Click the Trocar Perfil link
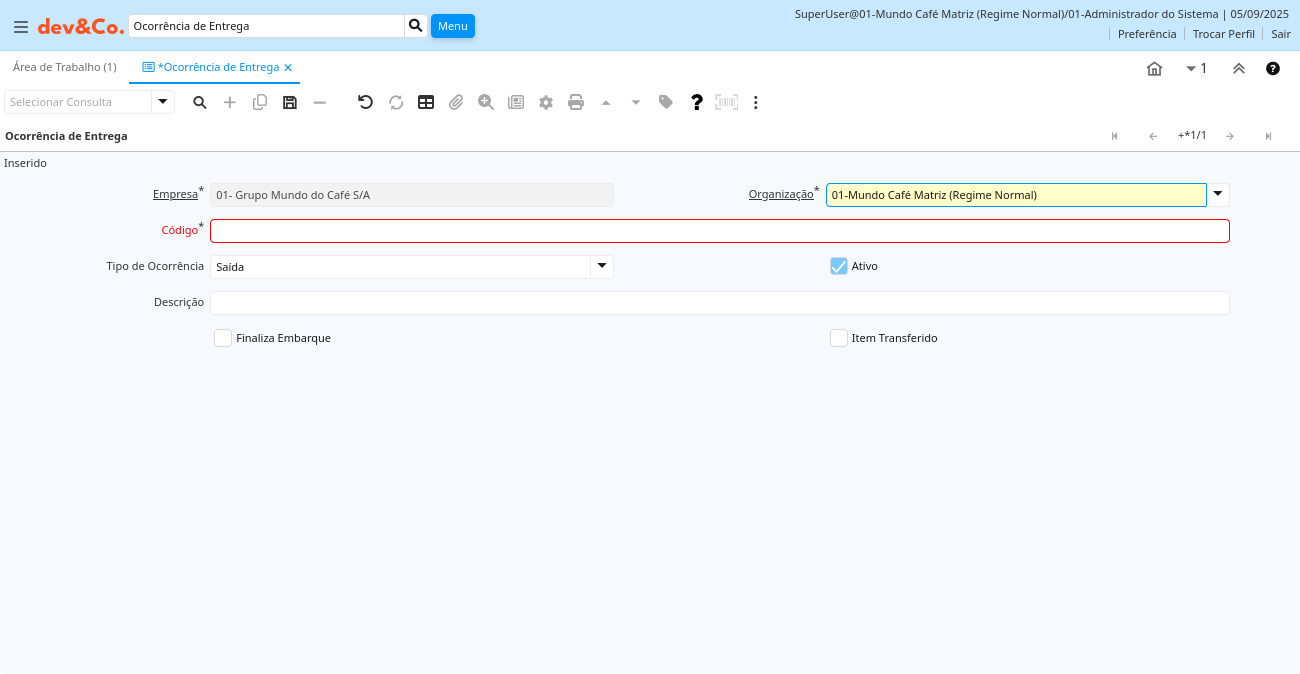The image size is (1300, 674). [x=1223, y=34]
